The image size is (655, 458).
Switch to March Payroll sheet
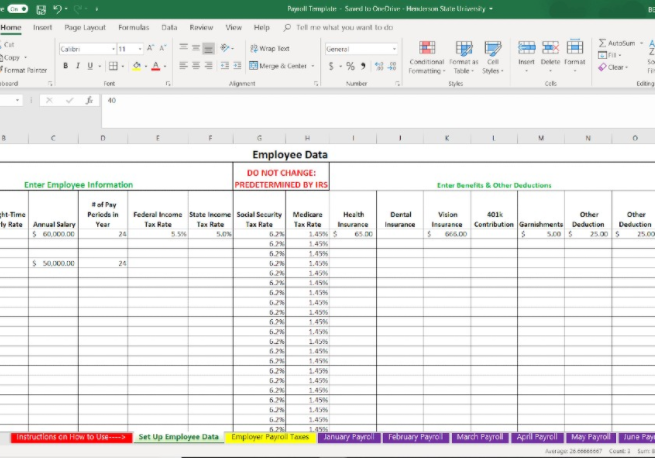480,437
